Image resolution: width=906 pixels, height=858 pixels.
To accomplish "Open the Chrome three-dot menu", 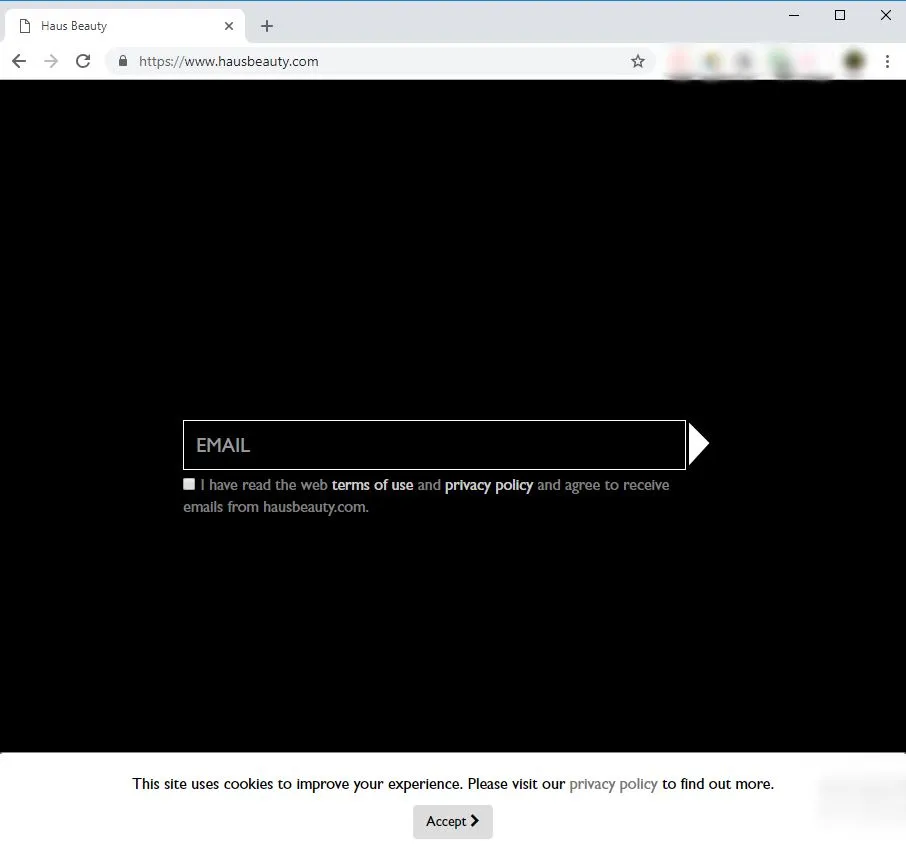I will coord(887,61).
